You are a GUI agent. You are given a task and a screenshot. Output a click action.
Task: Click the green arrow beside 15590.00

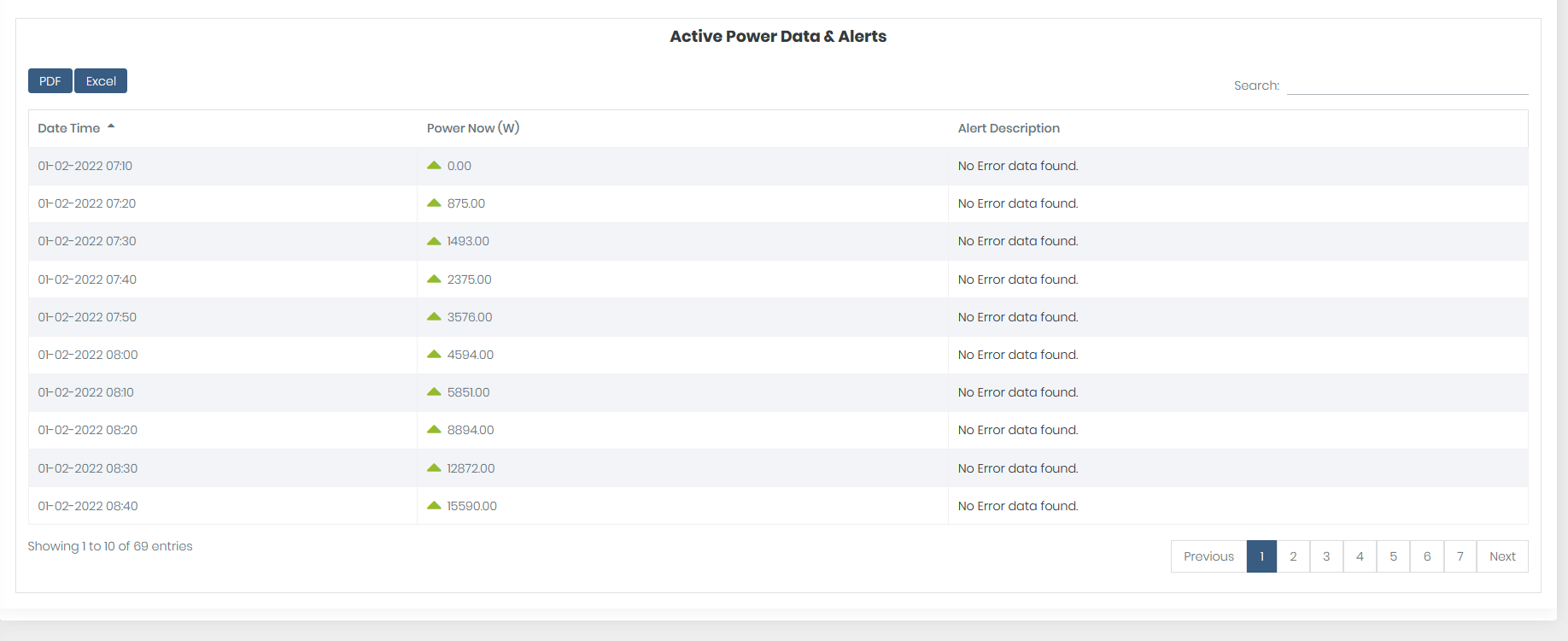click(x=434, y=506)
